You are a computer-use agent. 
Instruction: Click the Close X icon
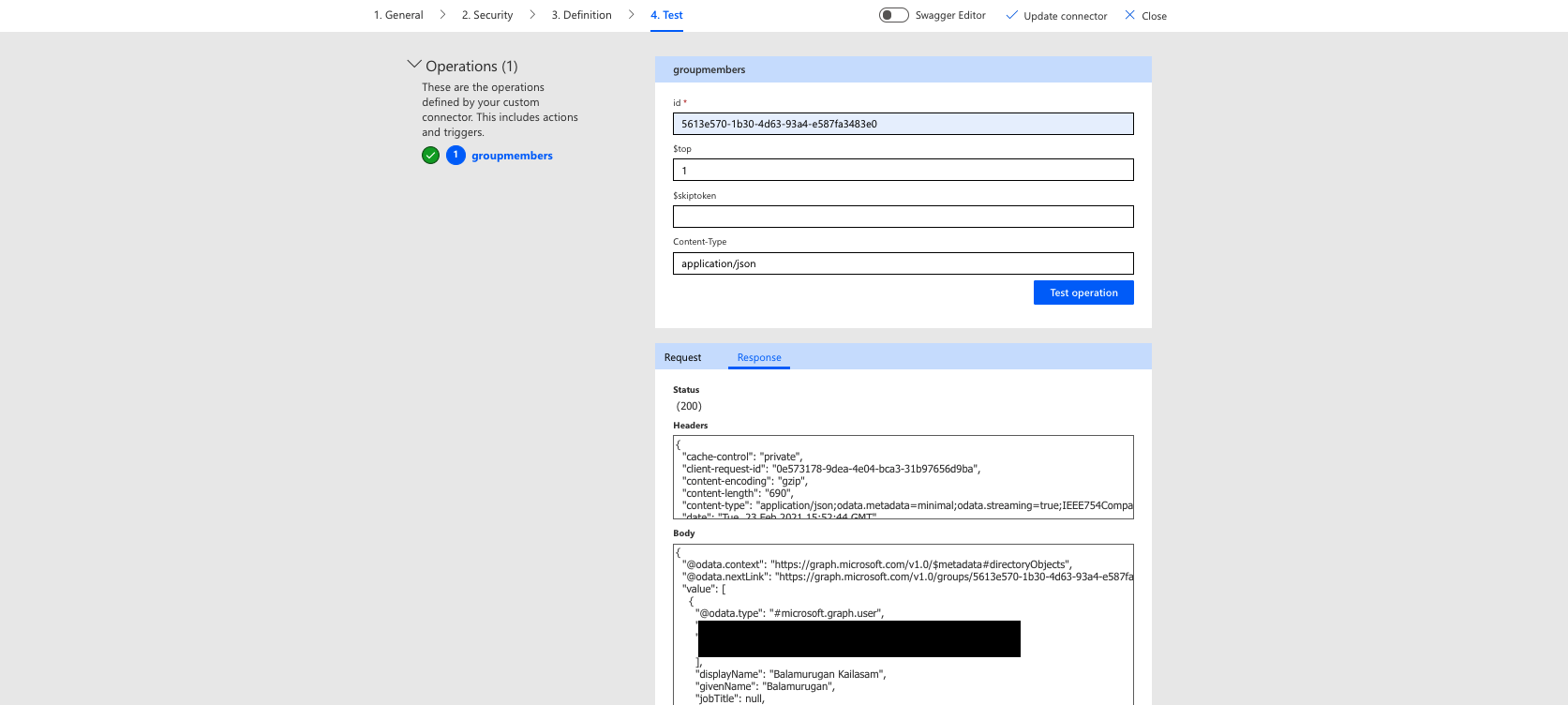[x=1129, y=15]
